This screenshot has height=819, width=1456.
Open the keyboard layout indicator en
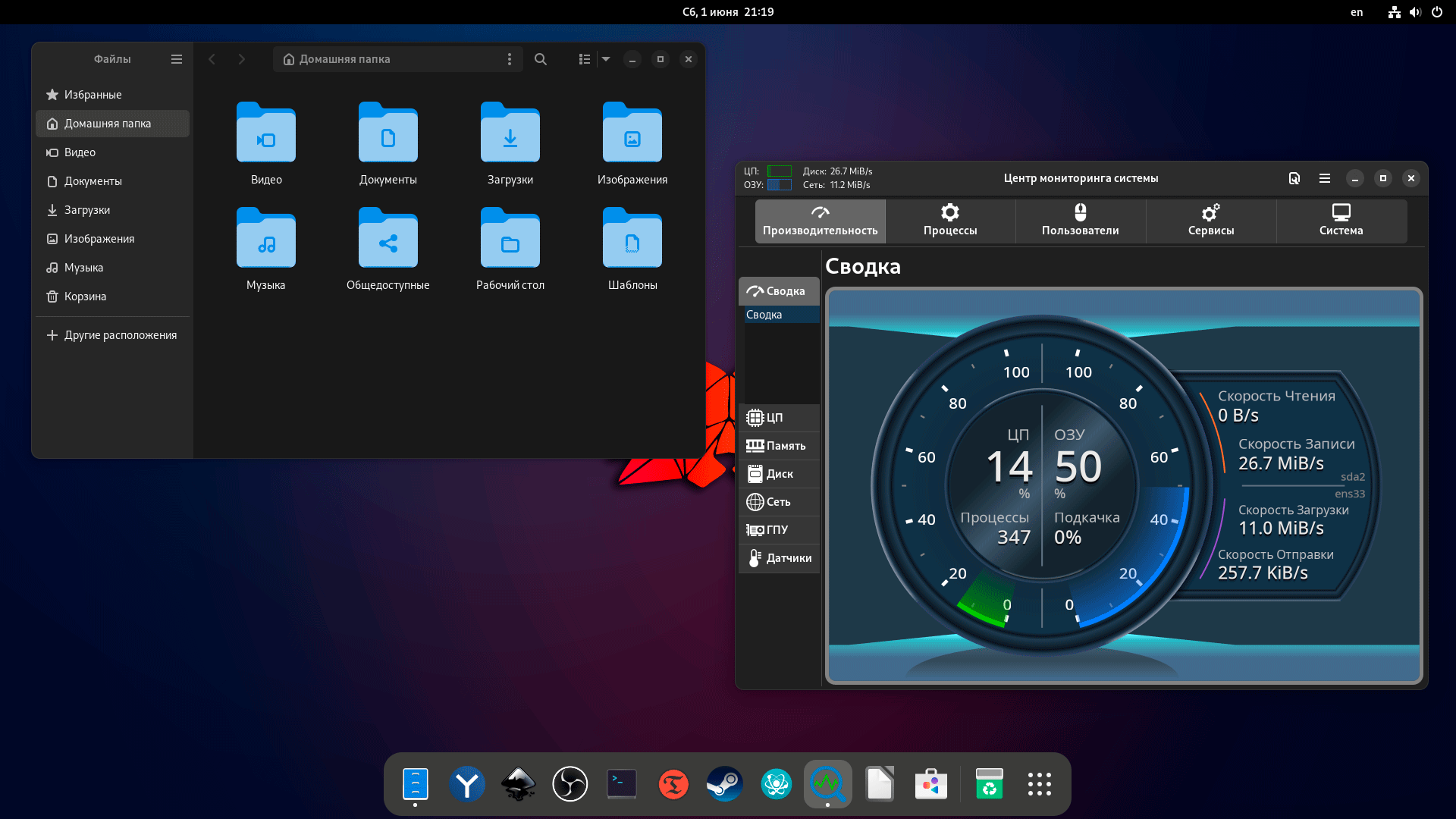pos(1357,12)
